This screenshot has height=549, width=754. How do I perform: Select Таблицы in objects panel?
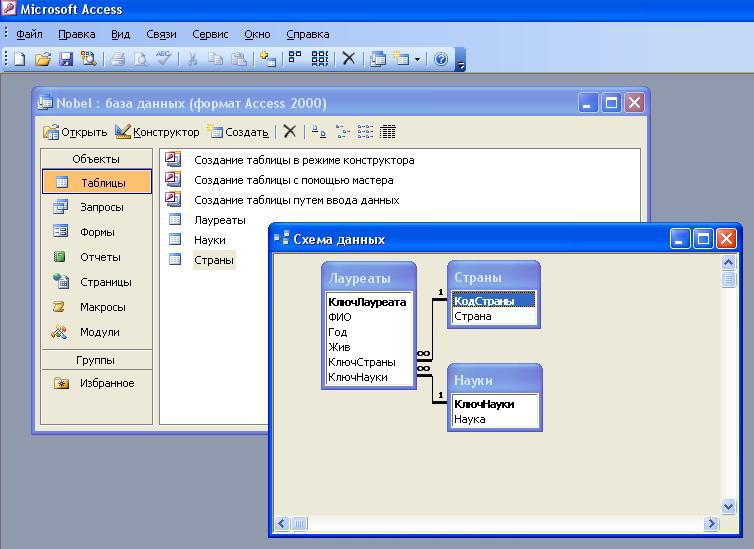(97, 182)
